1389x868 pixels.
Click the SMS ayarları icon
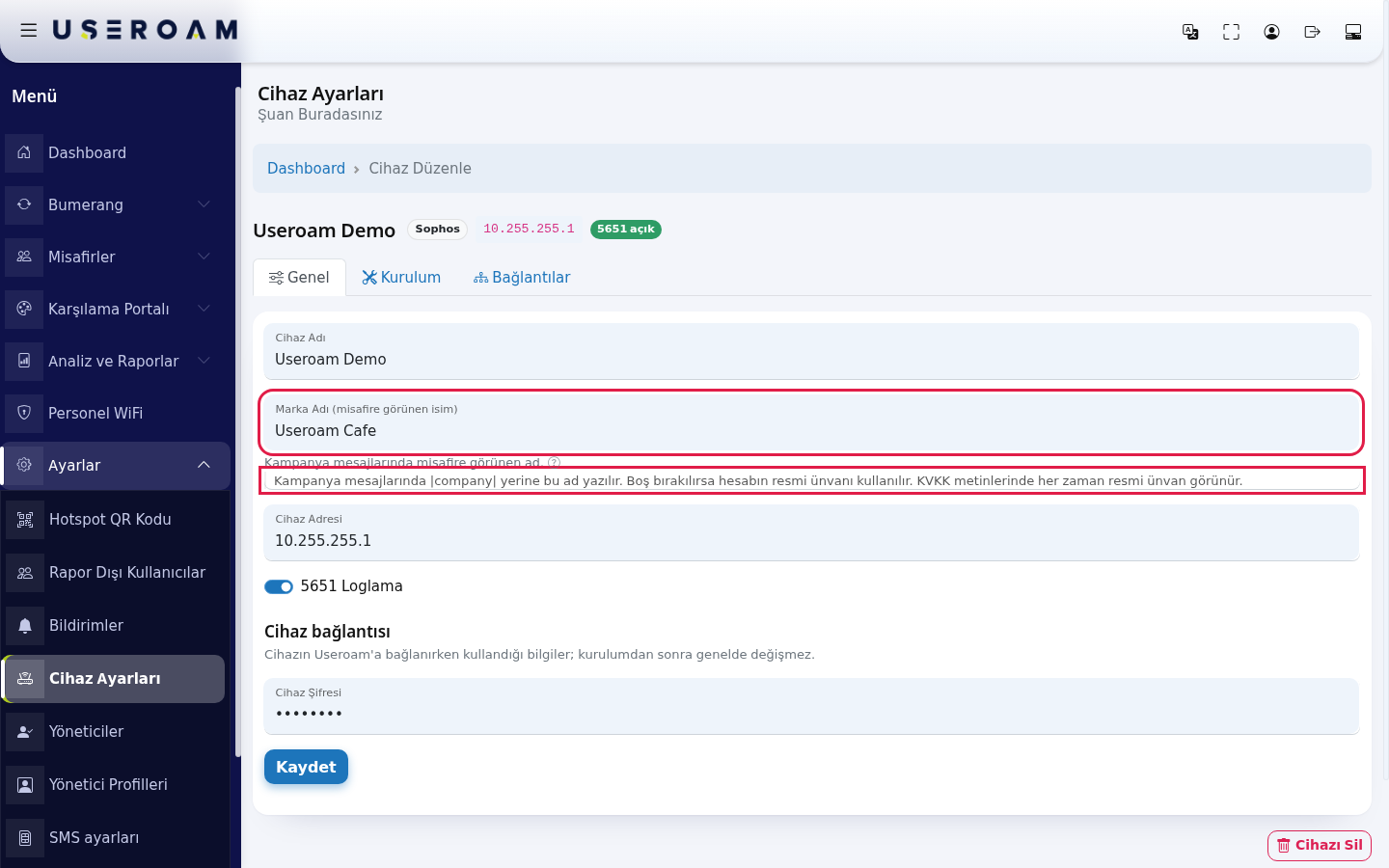tap(25, 837)
